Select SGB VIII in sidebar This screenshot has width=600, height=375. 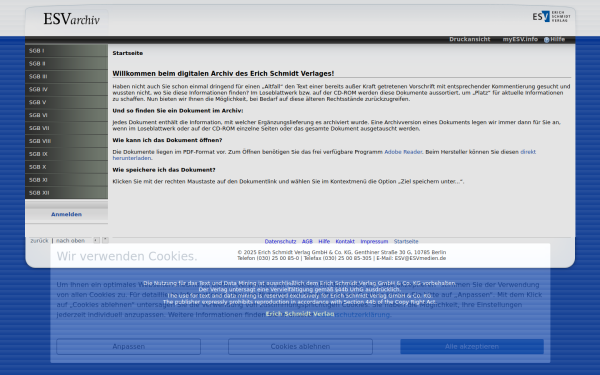click(x=67, y=141)
